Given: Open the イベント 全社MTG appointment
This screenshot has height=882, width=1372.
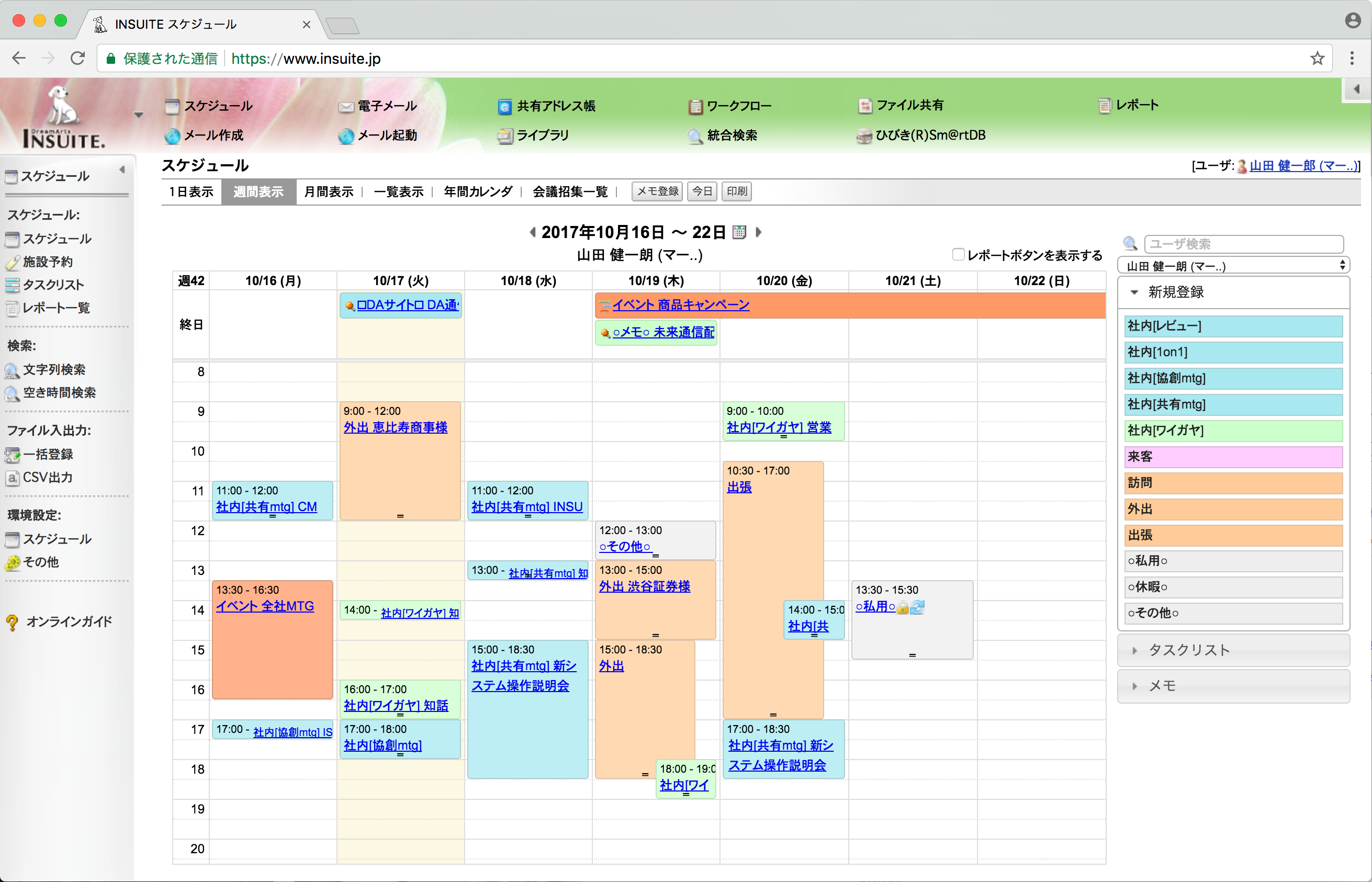Looking at the screenshot, I should 265,606.
